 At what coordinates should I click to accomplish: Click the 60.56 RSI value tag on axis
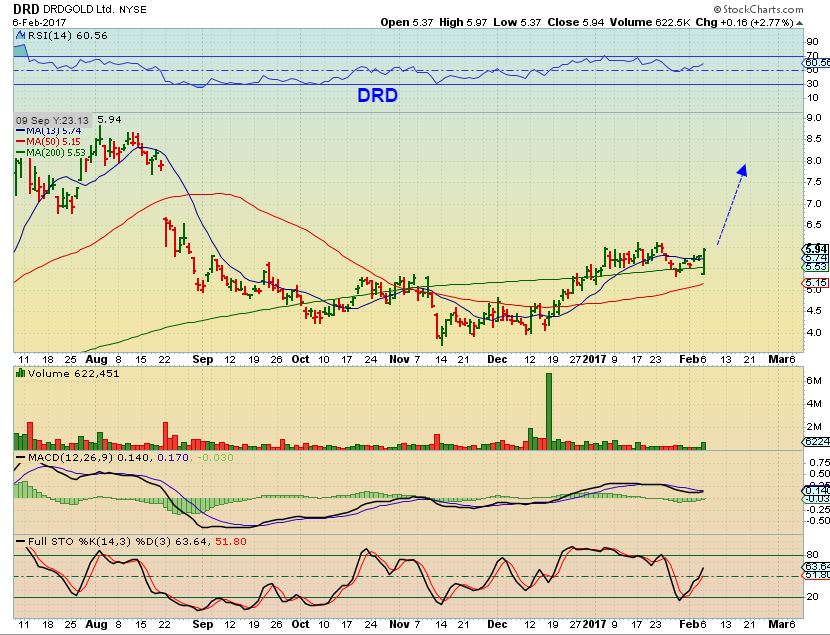pos(815,62)
